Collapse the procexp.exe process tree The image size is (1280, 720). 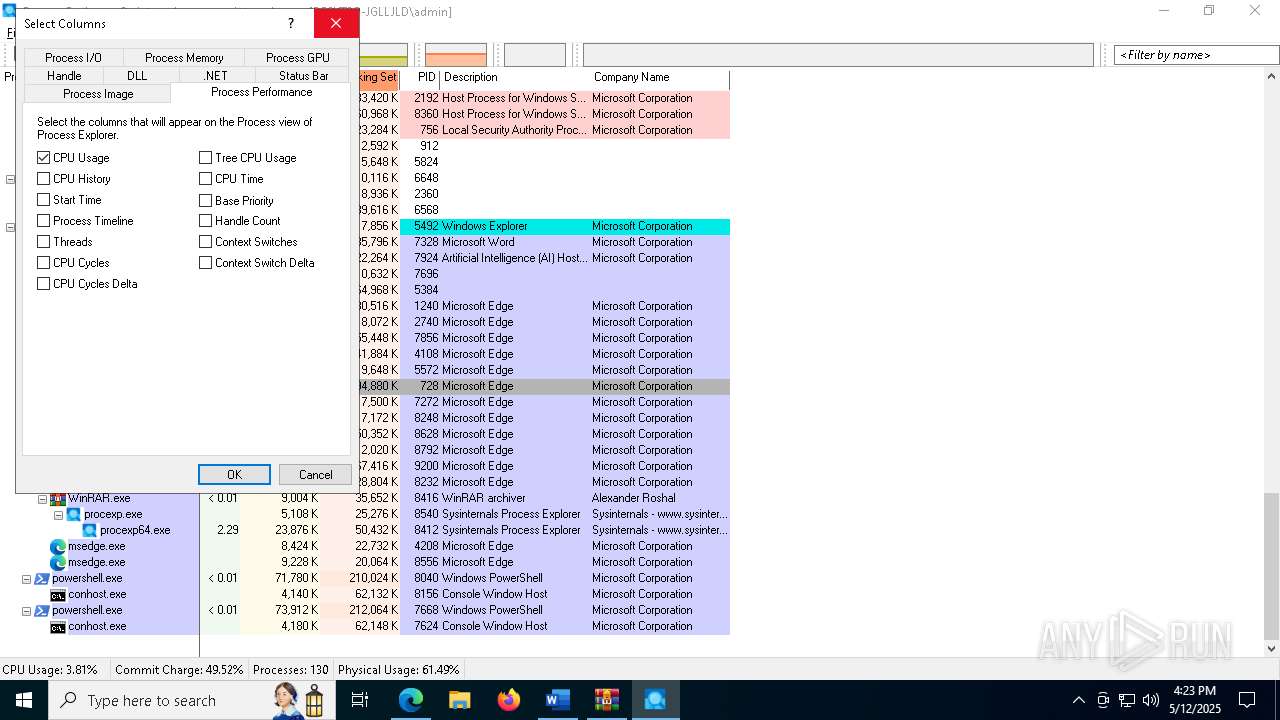click(x=58, y=514)
